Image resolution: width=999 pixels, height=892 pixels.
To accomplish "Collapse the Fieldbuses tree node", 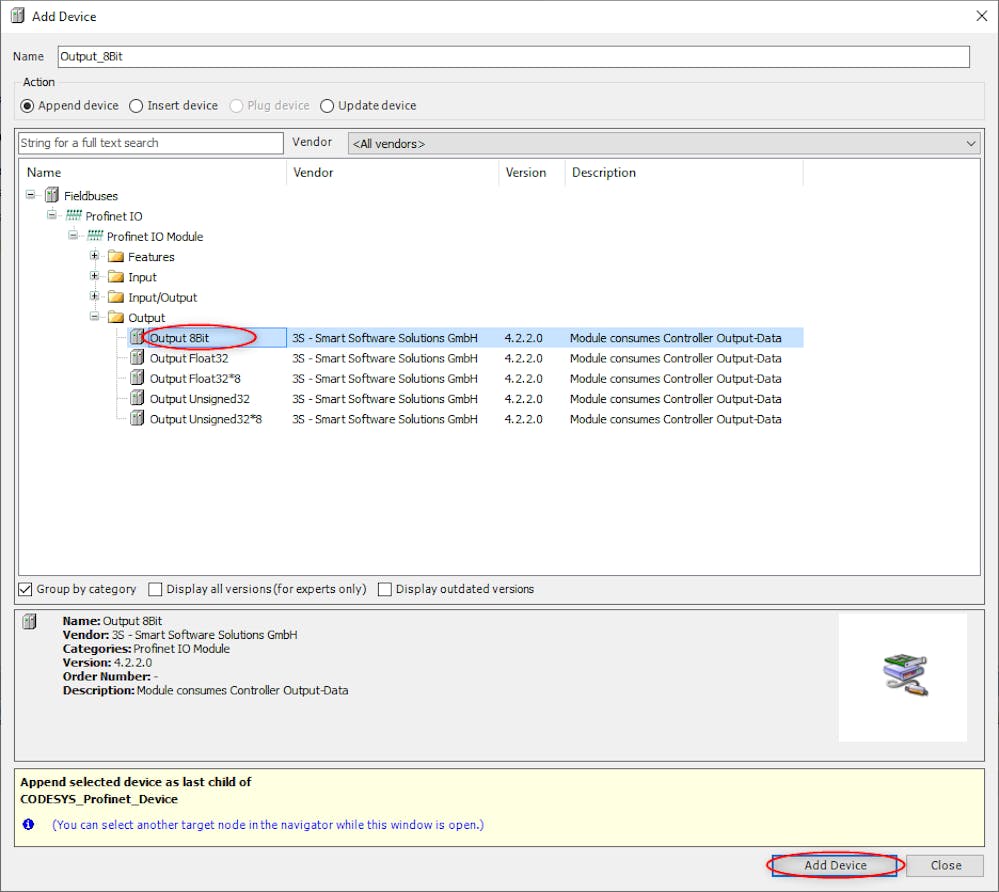I will (31, 194).
